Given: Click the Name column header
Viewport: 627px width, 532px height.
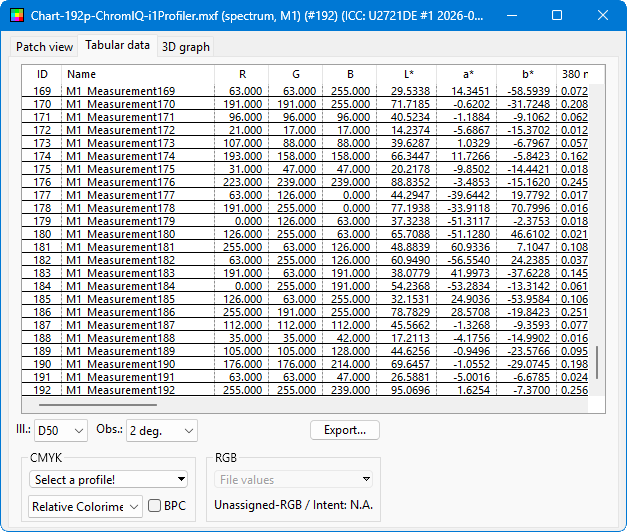Looking at the screenshot, I should point(138,74).
